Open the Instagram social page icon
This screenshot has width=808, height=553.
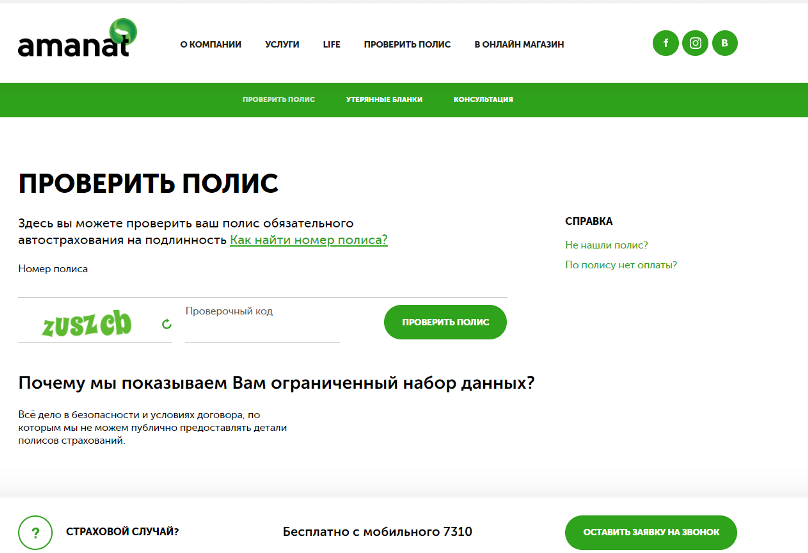click(x=696, y=43)
